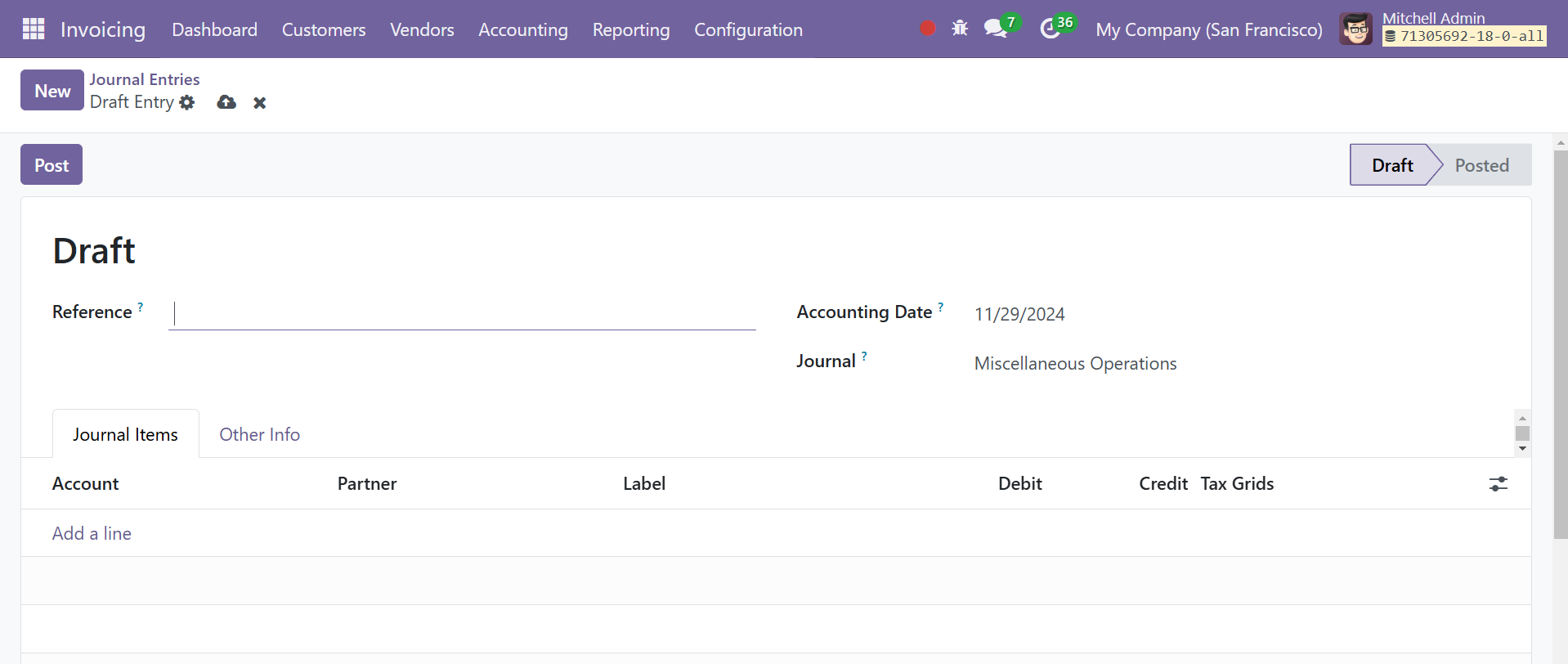Click the Post button
The width and height of the screenshot is (1568, 664).
click(52, 164)
